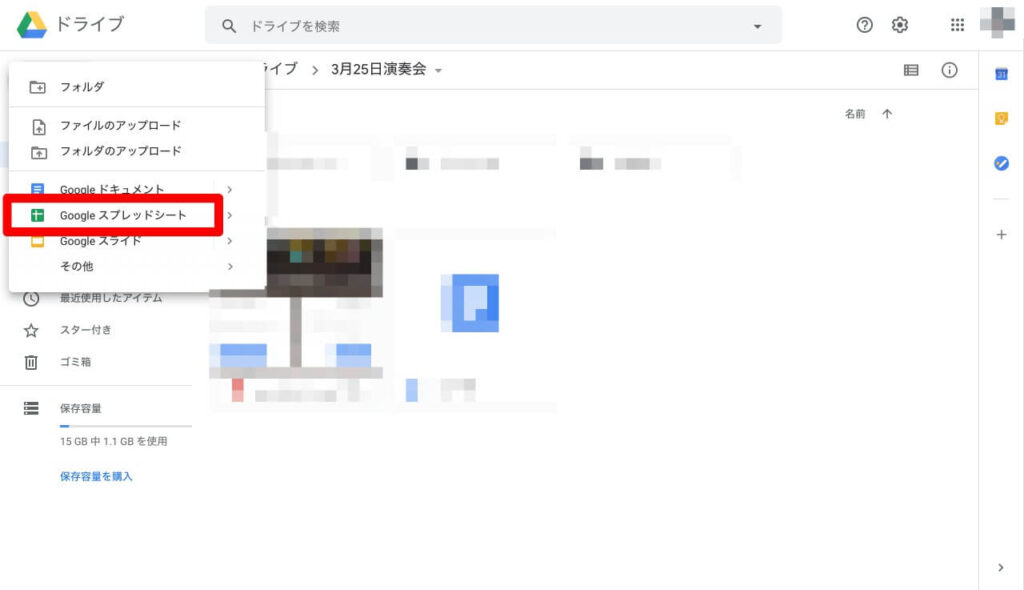Click the clock icon for recent items
This screenshot has height=590, width=1024.
coord(31,299)
